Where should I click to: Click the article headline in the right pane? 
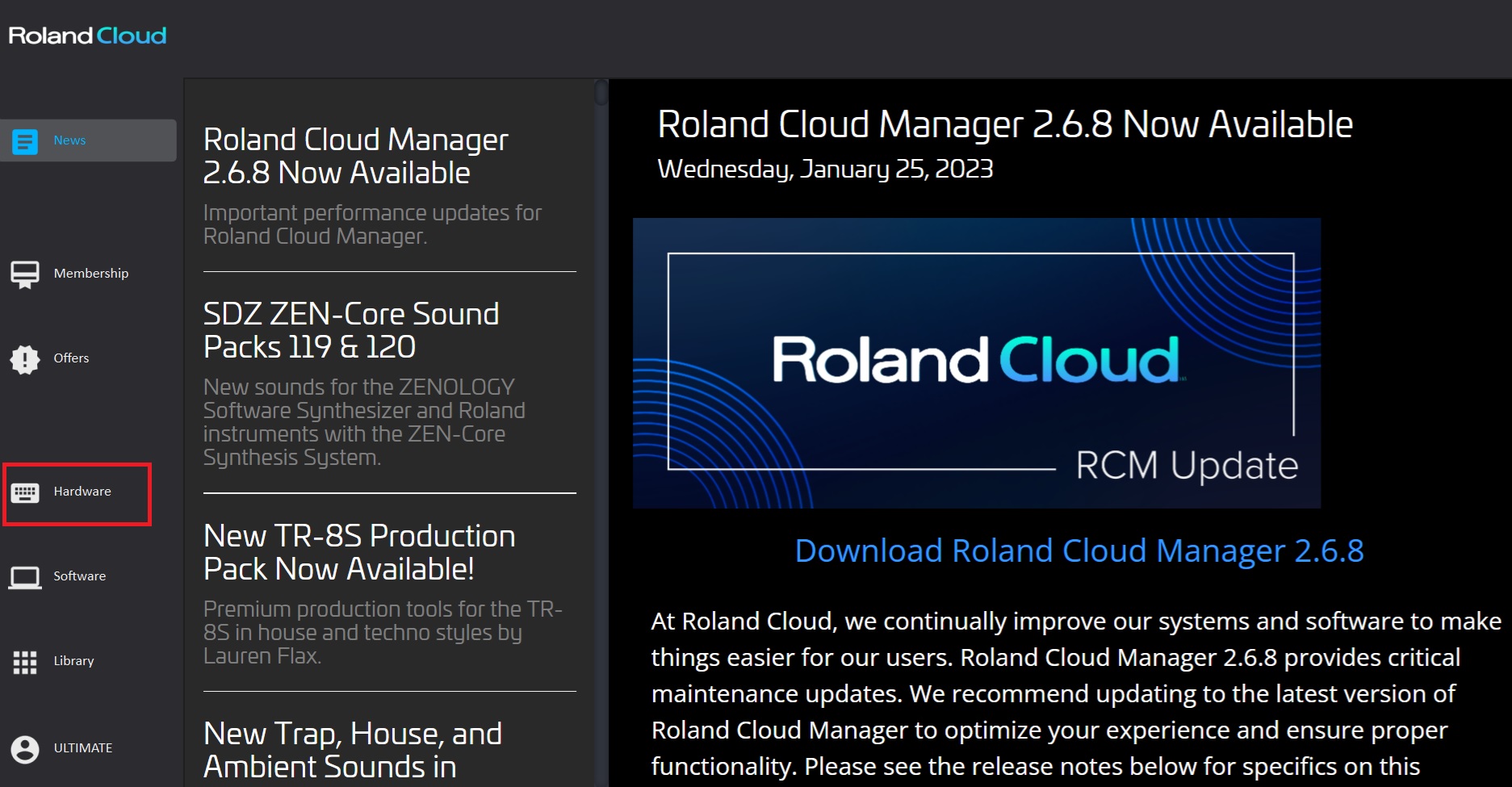click(x=1005, y=125)
